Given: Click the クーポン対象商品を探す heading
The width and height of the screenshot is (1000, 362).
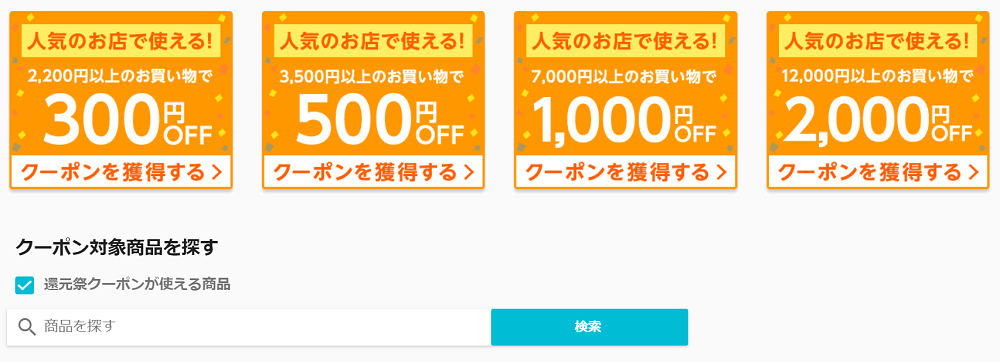Looking at the screenshot, I should [117, 247].
